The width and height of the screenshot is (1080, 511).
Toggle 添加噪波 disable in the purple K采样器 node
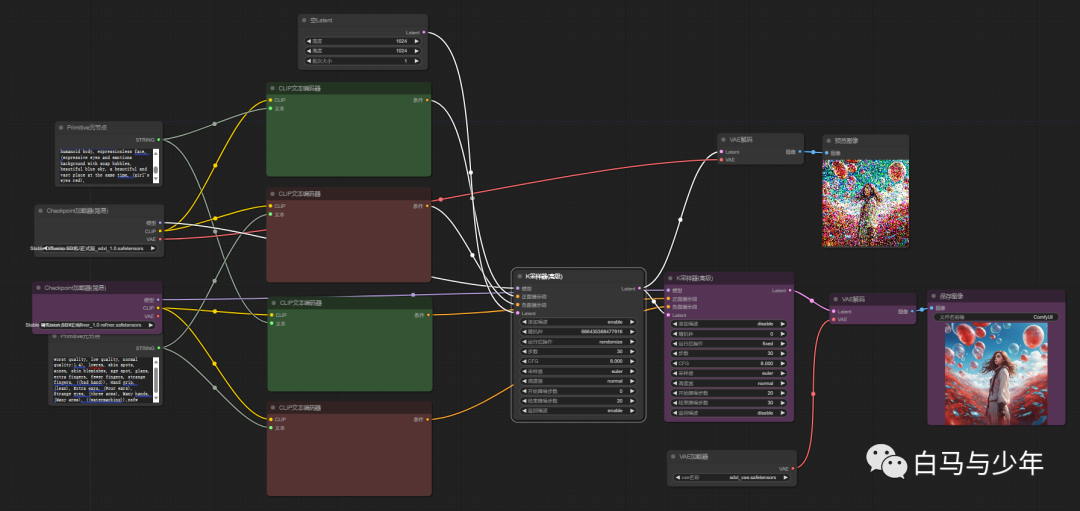(729, 324)
